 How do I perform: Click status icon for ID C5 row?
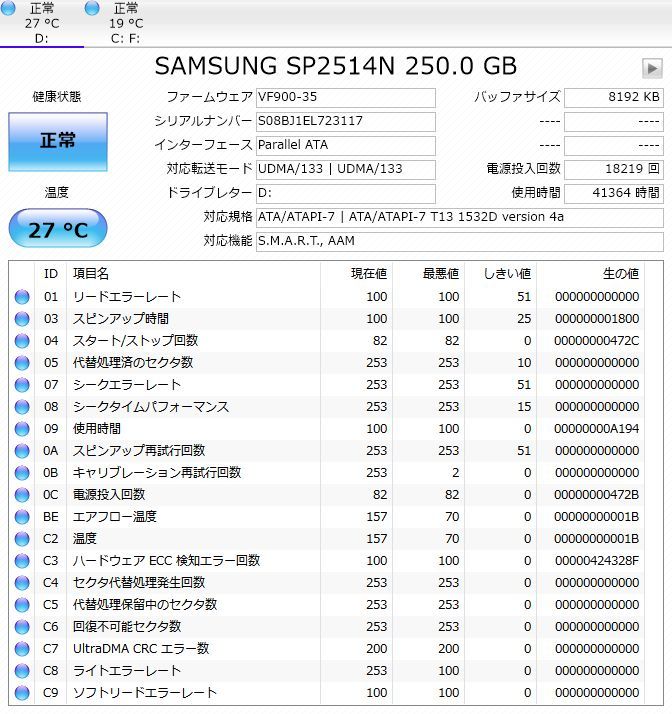(22, 605)
